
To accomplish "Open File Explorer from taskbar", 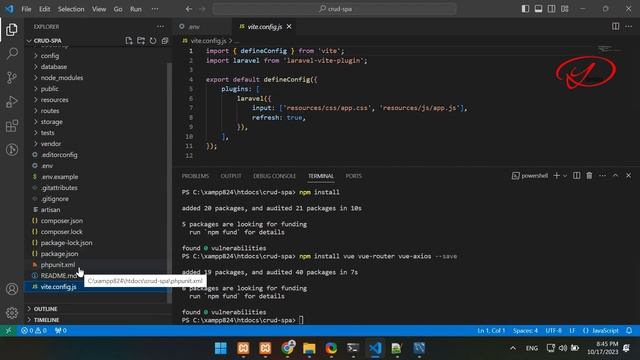I will tap(309, 348).
